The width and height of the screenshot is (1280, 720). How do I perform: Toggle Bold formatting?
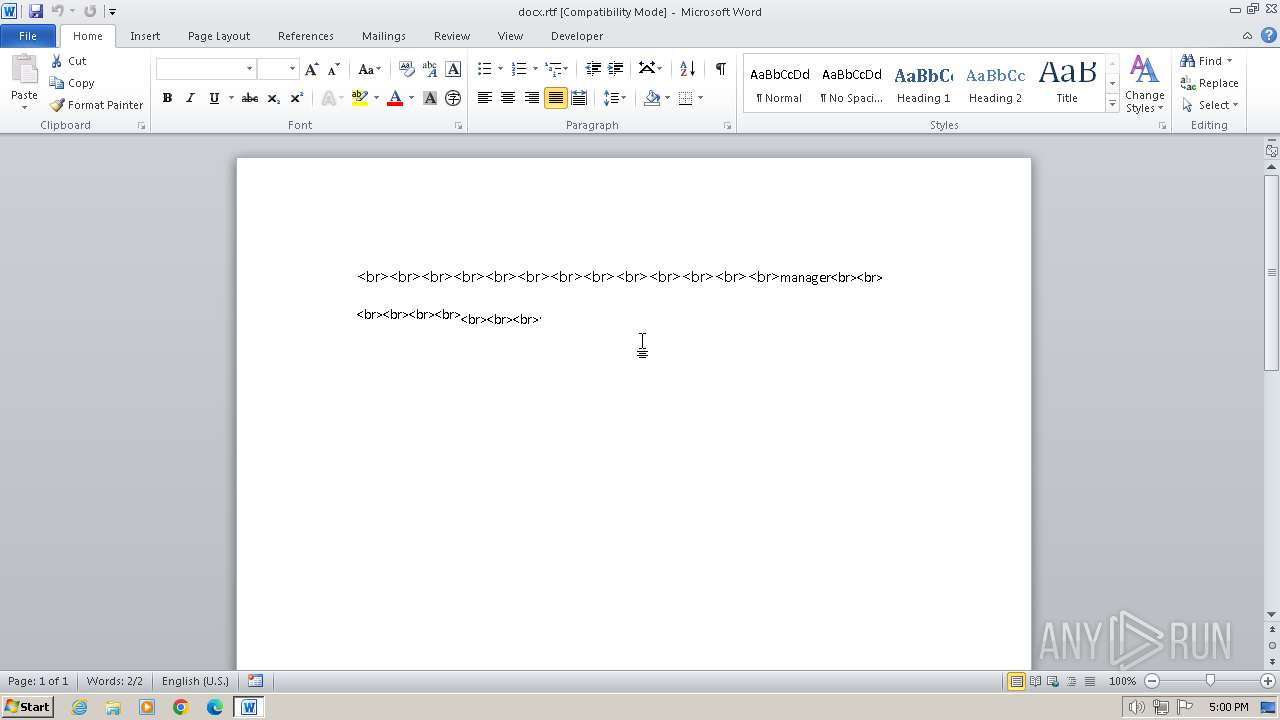tap(167, 98)
